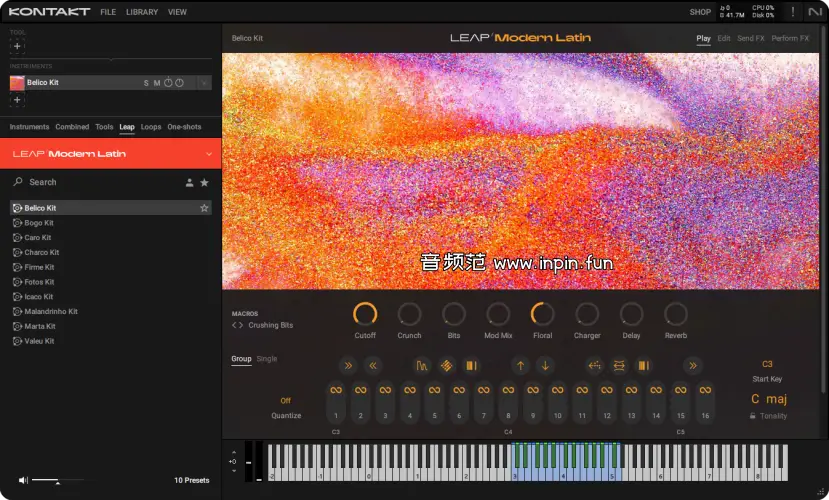Open the Belico Kit instrument dropdown arrow
Viewport: 829px width, 500px height.
[x=204, y=83]
